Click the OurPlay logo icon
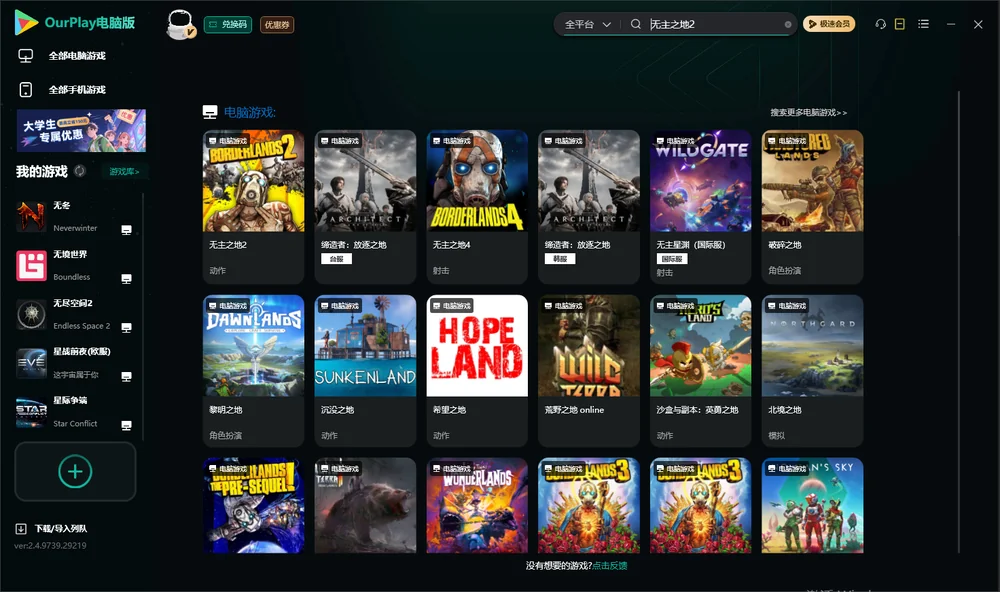Screen dimensions: 1000x592 (x=26, y=23)
